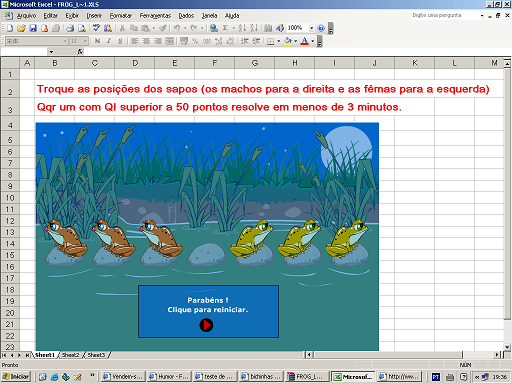512x384 pixels.
Task: Switch to the bichinhas taskbar window
Action: [x=261, y=377]
